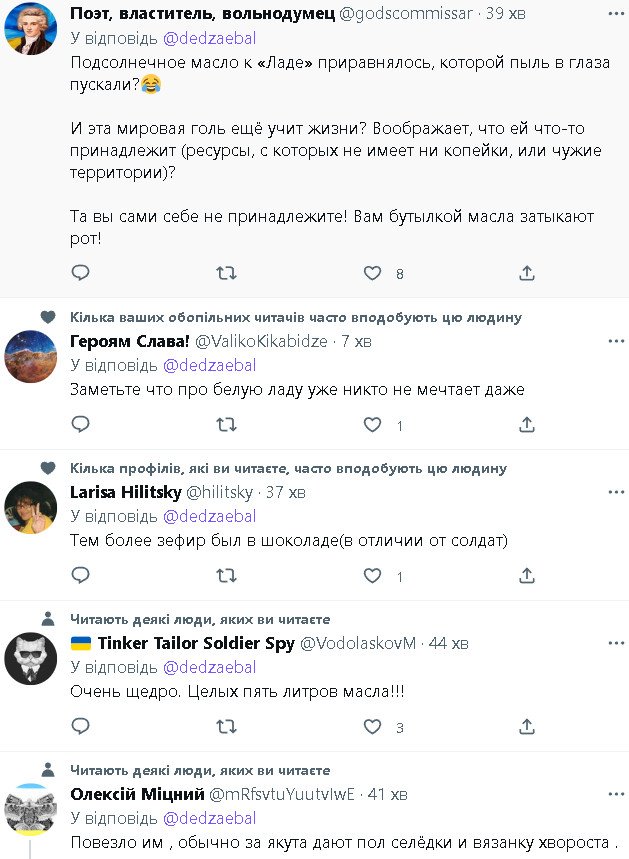Retweet Larisa Hilitsky's tweet
The width and height of the screenshot is (629, 859).
(x=227, y=576)
